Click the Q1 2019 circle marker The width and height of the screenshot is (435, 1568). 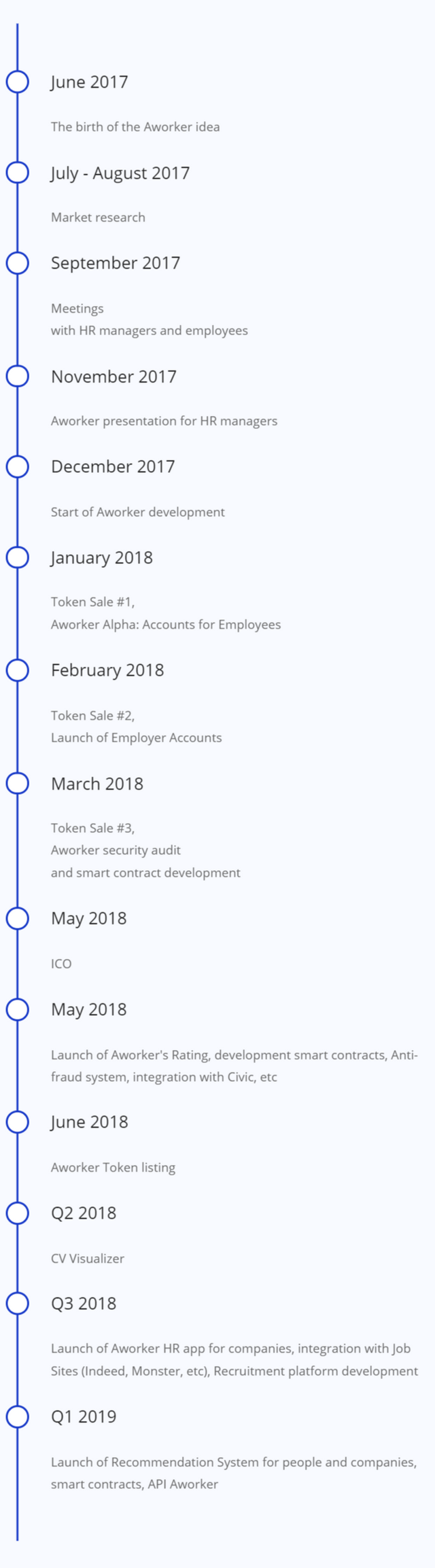tap(18, 1416)
